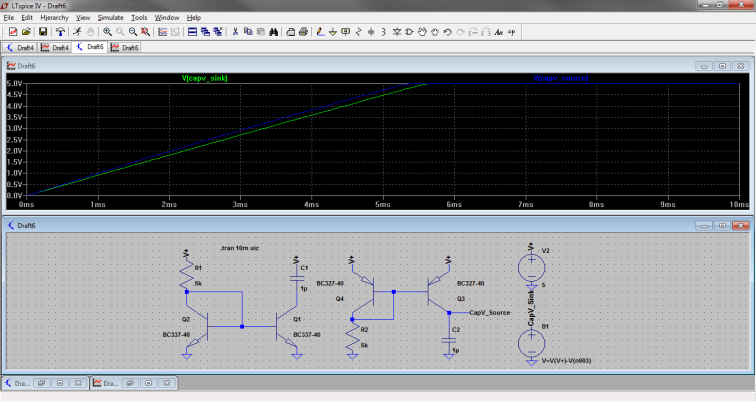Click the .tran 10m uic directive
756x402 pixels.
240,248
